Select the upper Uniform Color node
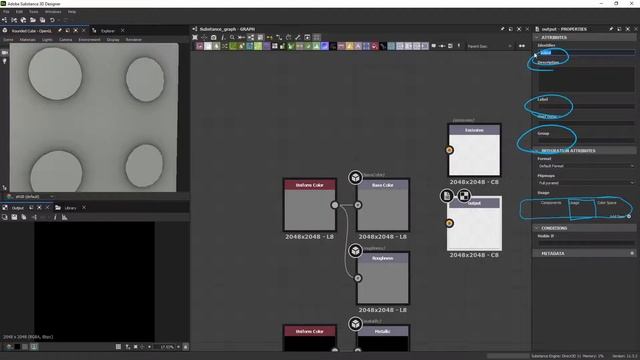The width and height of the screenshot is (640, 360). point(310,205)
